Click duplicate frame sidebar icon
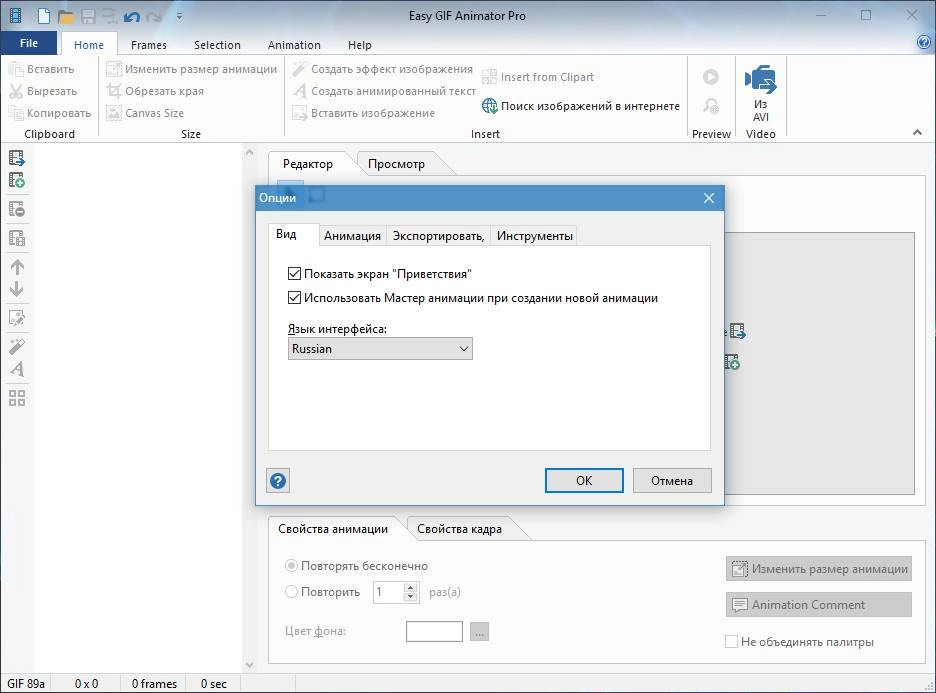The image size is (936, 693). (x=17, y=238)
